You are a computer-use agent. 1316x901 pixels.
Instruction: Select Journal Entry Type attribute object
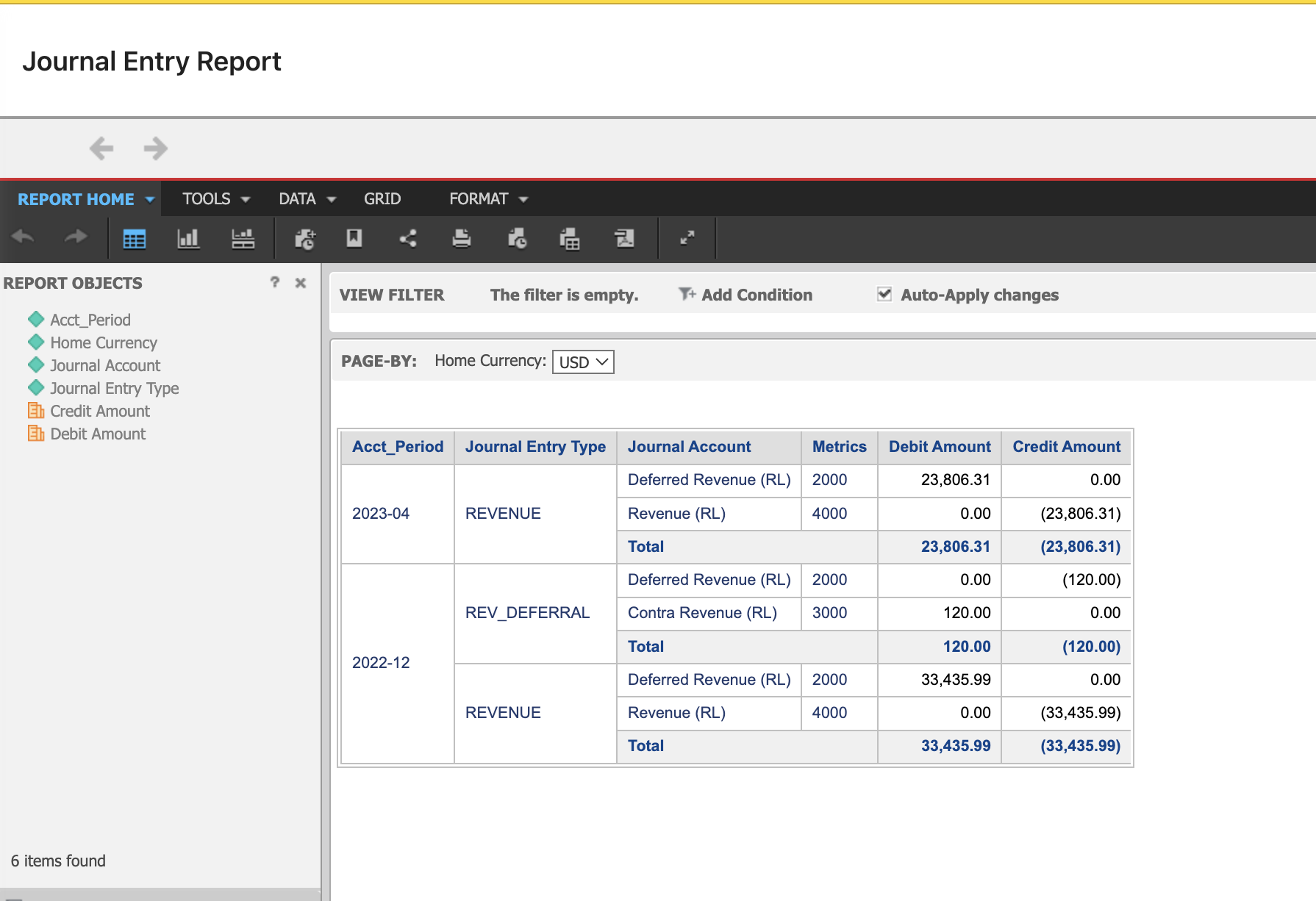114,388
